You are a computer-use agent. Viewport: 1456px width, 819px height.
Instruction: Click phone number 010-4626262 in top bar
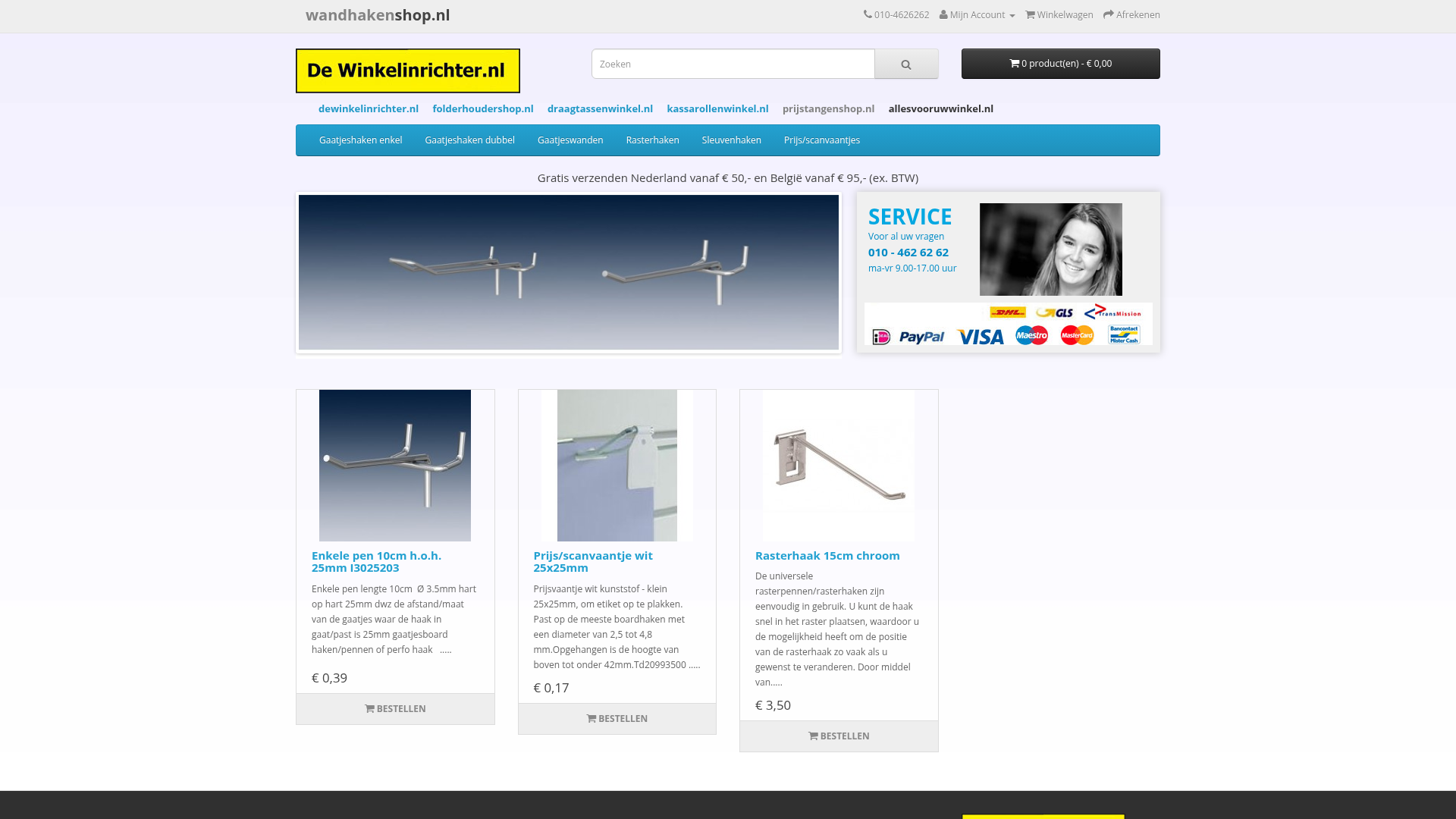(896, 15)
